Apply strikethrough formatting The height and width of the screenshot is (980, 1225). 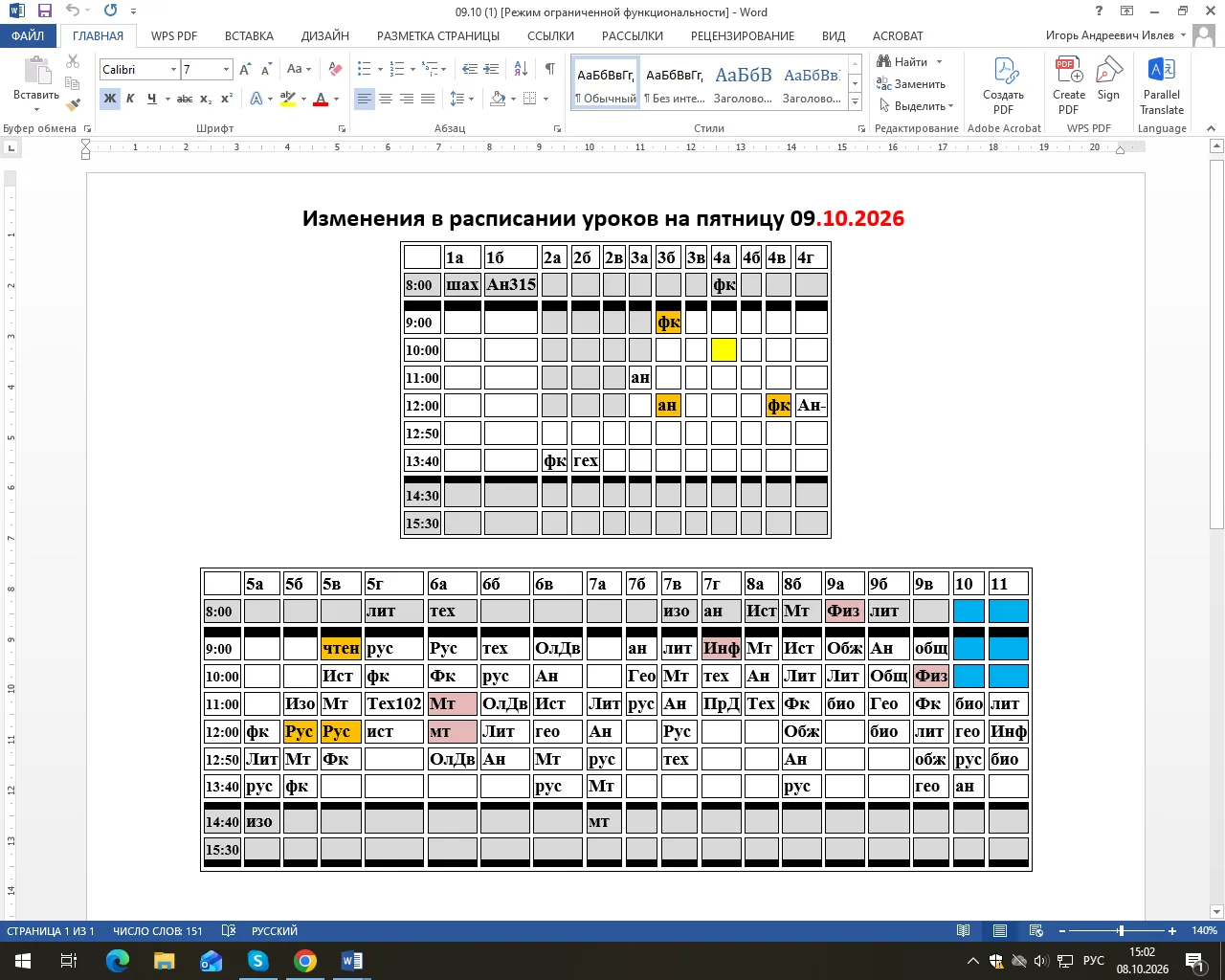click(x=185, y=99)
